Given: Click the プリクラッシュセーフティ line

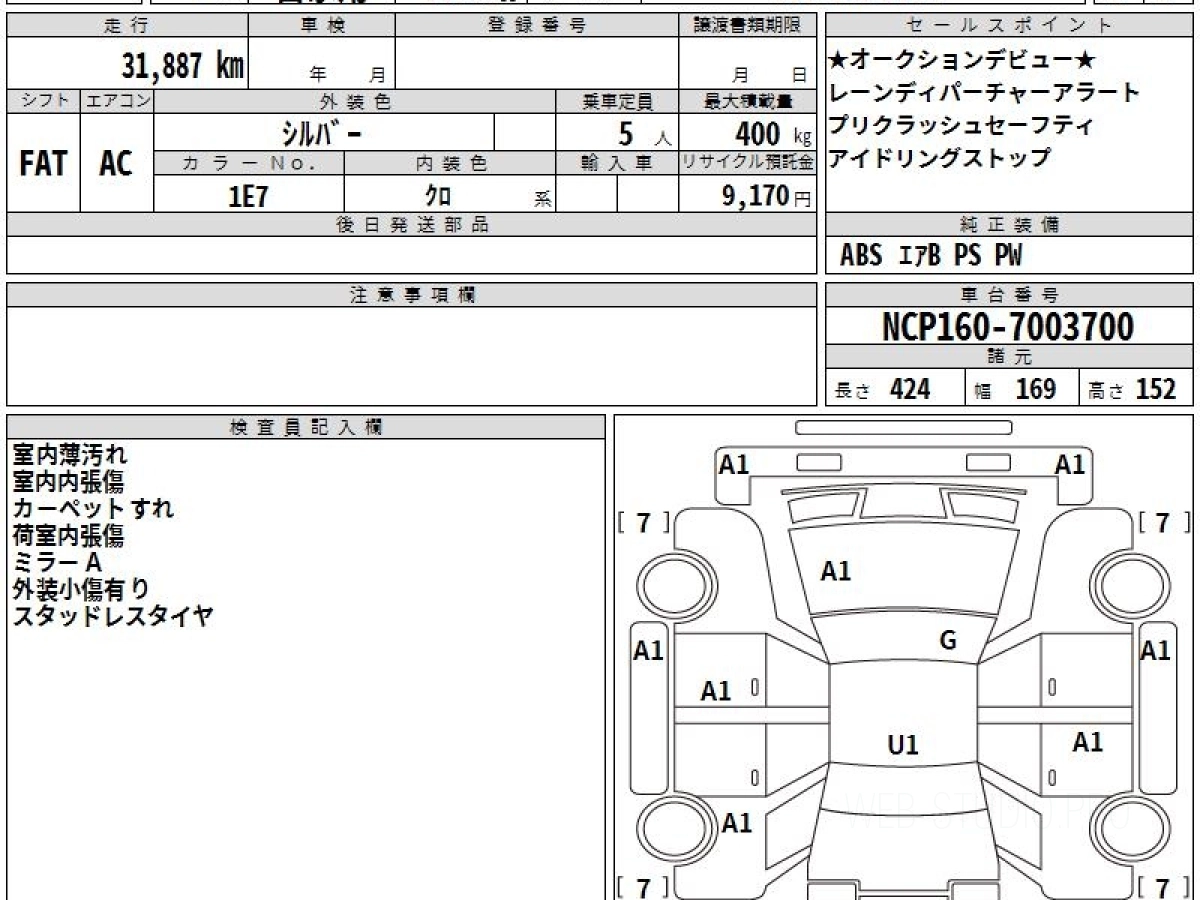Looking at the screenshot, I should [x=962, y=125].
